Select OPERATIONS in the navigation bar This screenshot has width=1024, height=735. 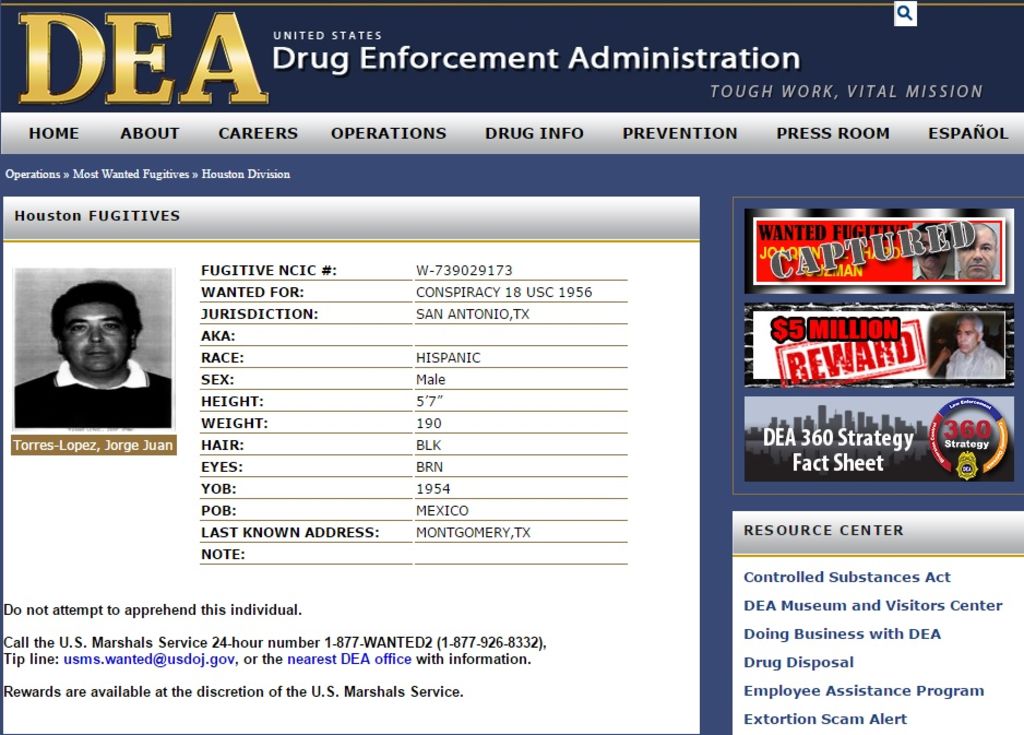[x=389, y=133]
